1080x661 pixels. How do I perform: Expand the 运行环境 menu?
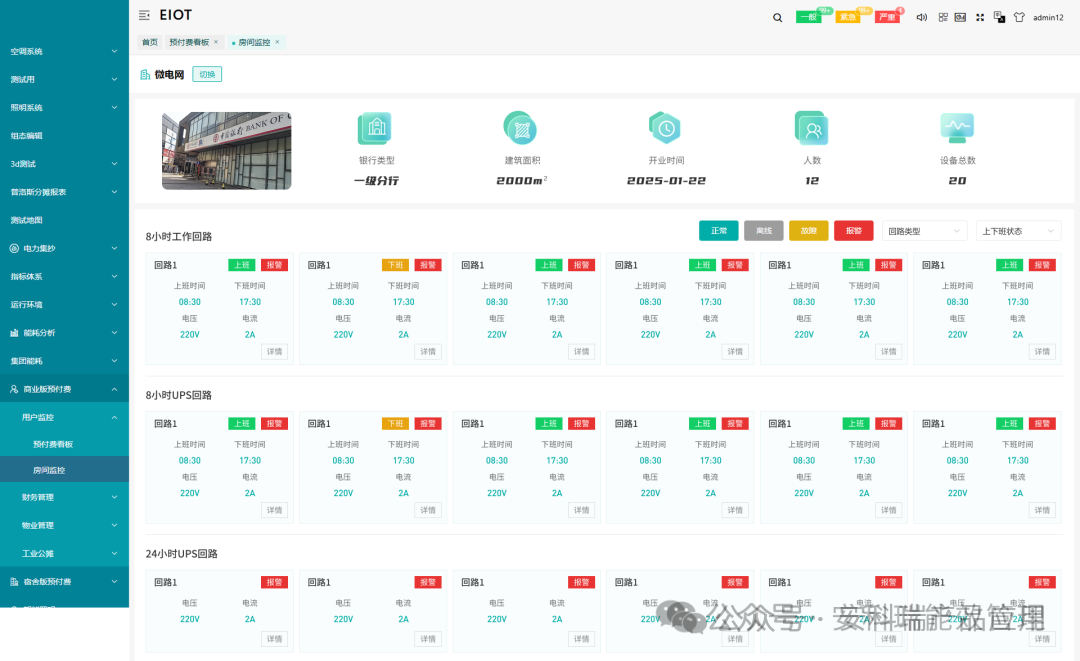[x=64, y=305]
